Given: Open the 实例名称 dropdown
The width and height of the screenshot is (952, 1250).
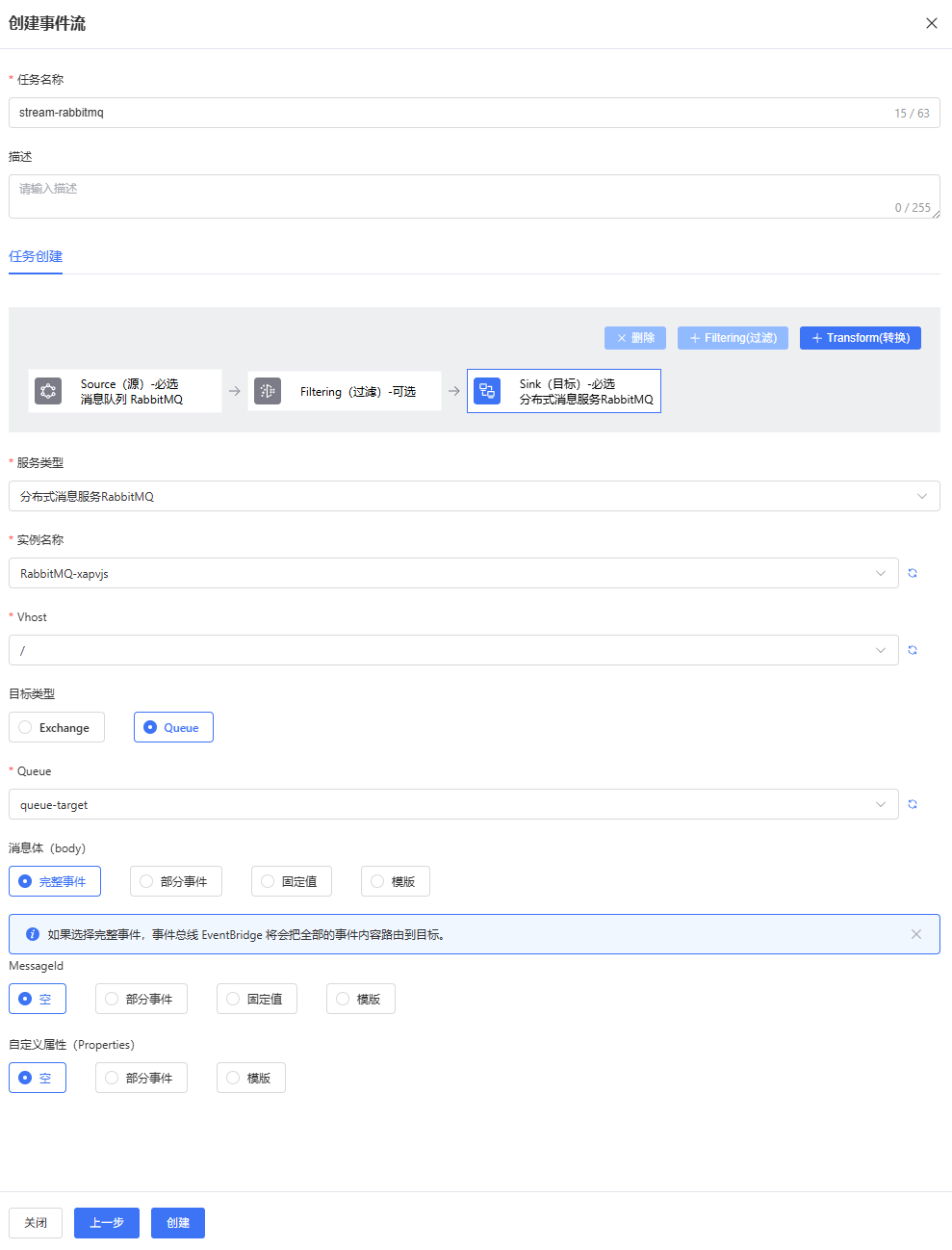Looking at the screenshot, I should (x=453, y=573).
